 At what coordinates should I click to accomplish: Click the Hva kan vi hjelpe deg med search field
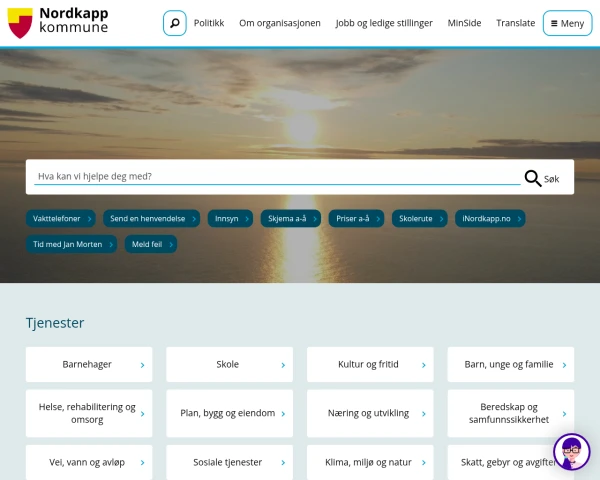[277, 176]
